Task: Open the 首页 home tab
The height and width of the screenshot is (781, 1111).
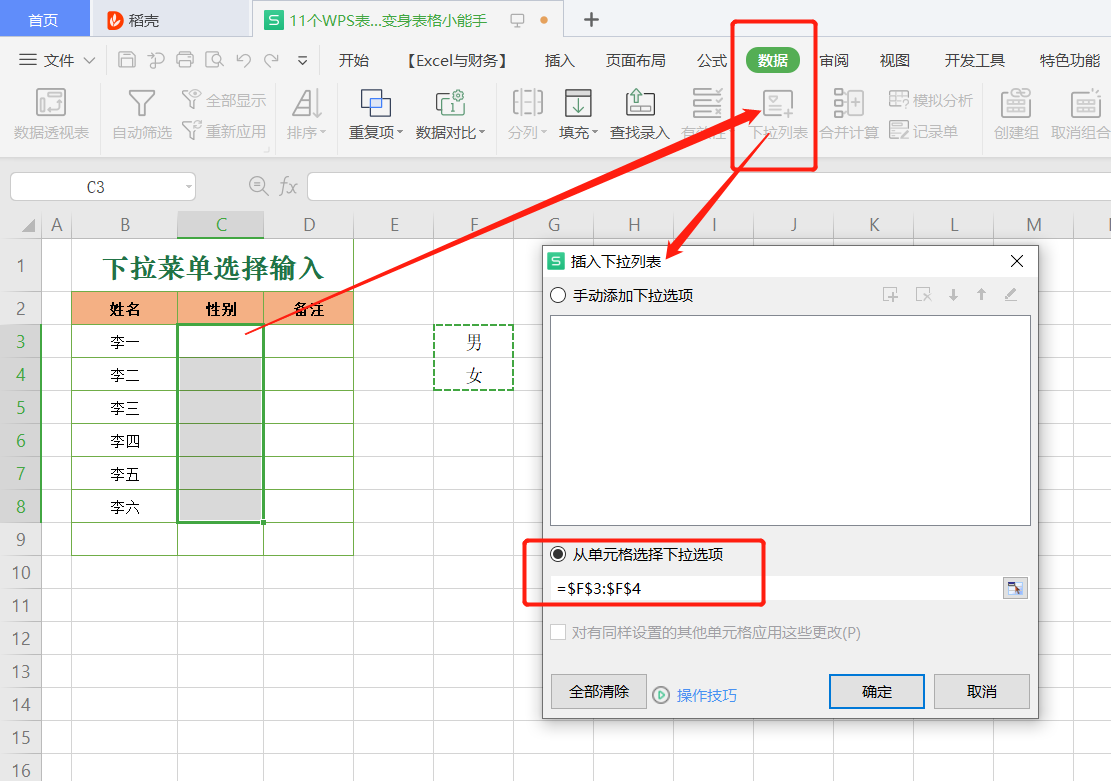Action: pyautogui.click(x=43, y=20)
